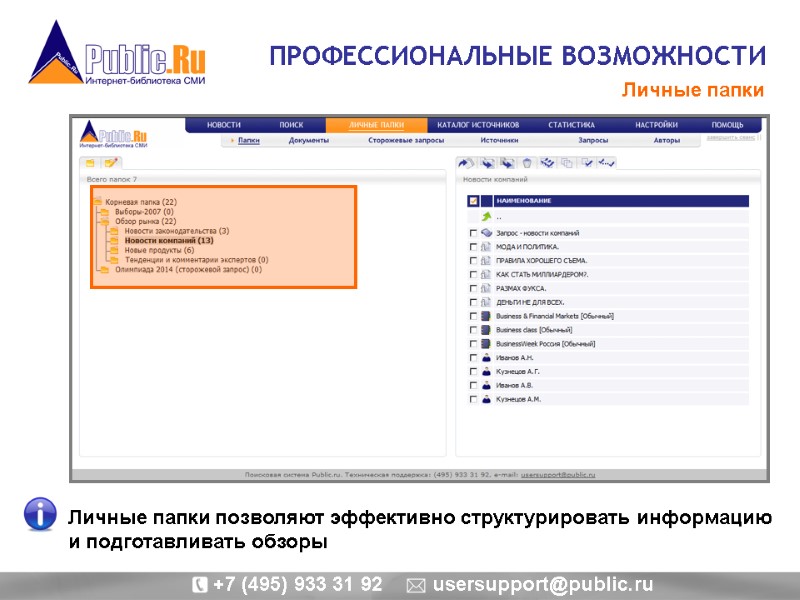800x600 pixels.
Task: Click the Новые продукты folder icon
Action: pos(114,250)
